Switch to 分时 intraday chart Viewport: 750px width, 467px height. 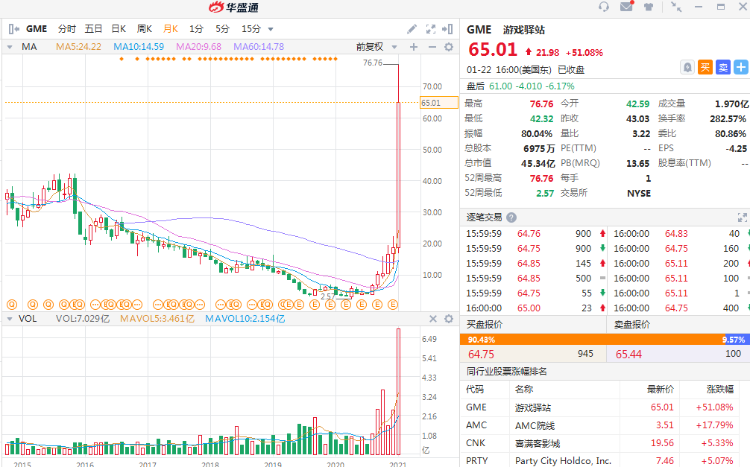(x=67, y=29)
